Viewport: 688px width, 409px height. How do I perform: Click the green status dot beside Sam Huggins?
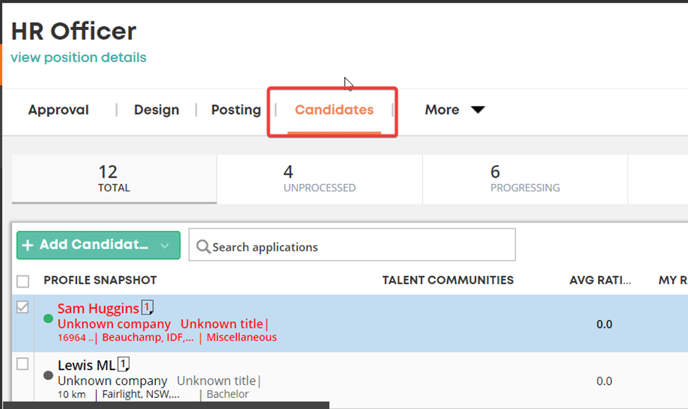coord(48,319)
